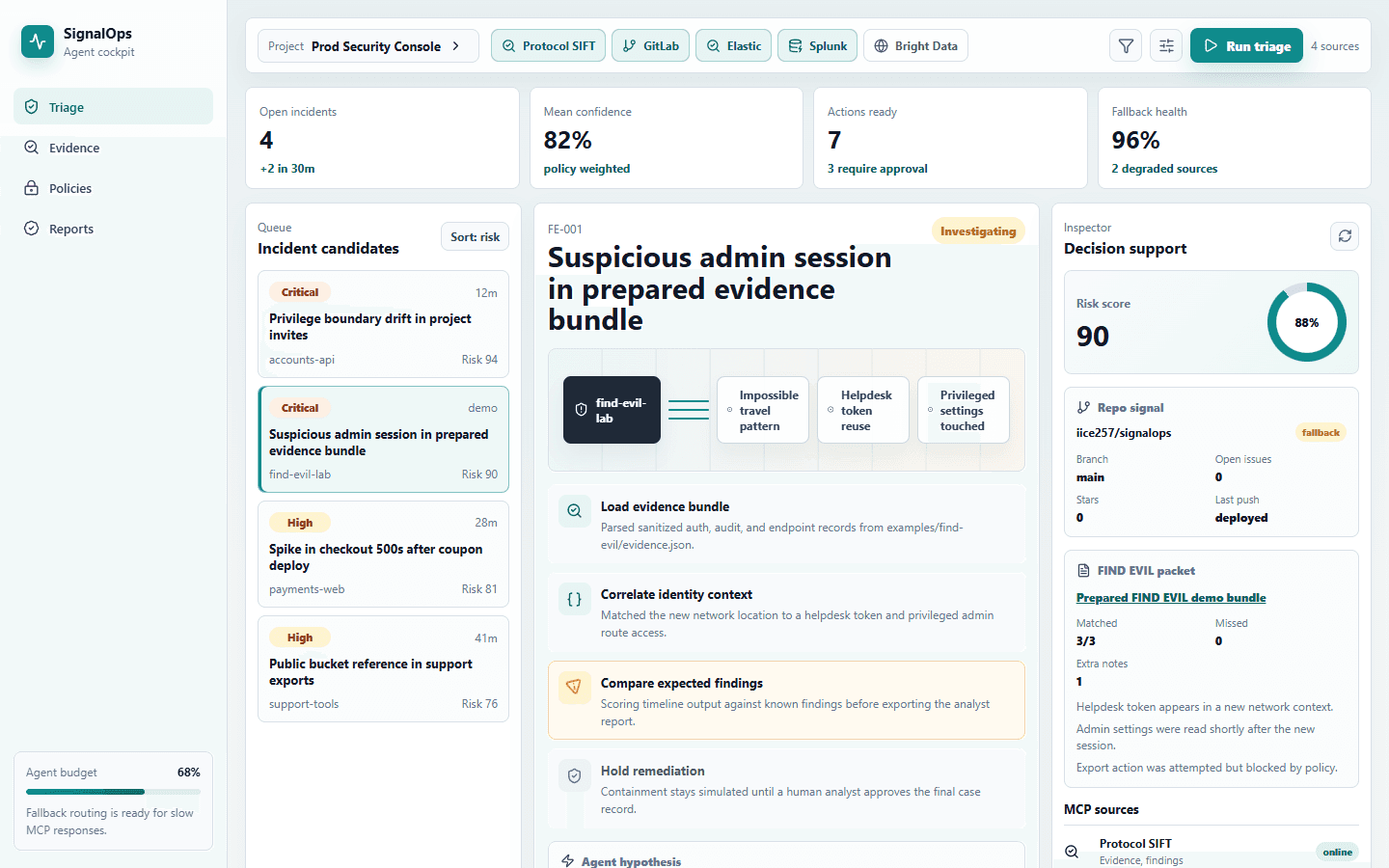Click the 88% risk score ring
Screen dimensions: 1389x868
click(x=1307, y=322)
